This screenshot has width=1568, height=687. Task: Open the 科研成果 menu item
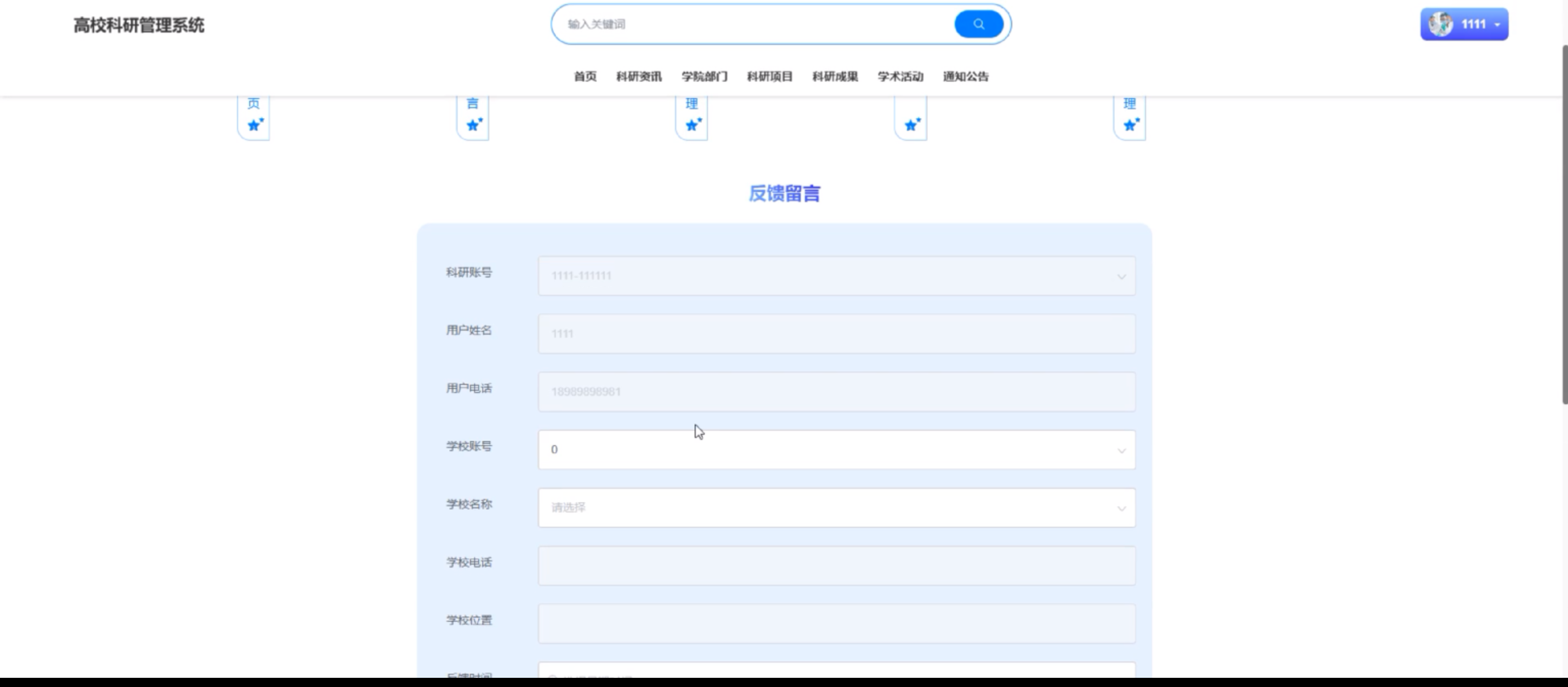tap(835, 77)
